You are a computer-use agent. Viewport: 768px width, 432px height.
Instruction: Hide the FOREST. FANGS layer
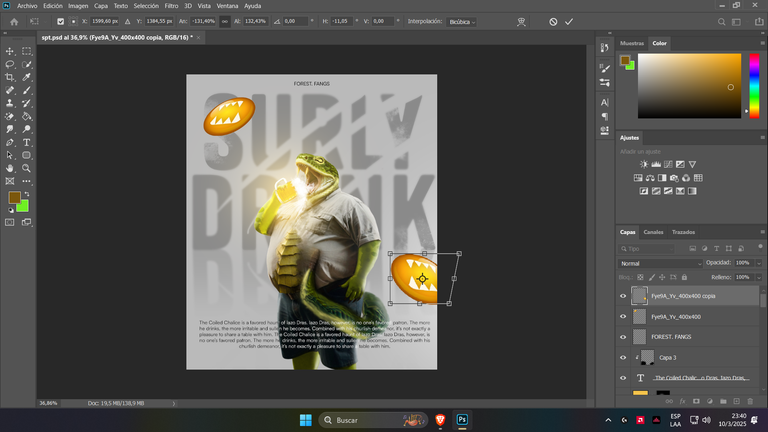pyautogui.click(x=623, y=337)
